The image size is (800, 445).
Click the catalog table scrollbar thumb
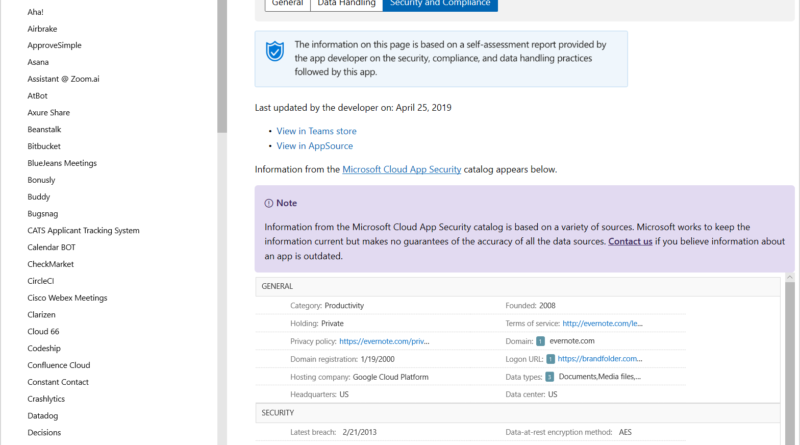tap(790, 362)
